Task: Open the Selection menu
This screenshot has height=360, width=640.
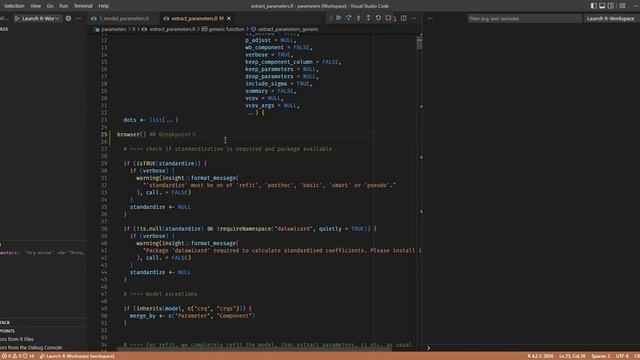Action: coord(14,6)
